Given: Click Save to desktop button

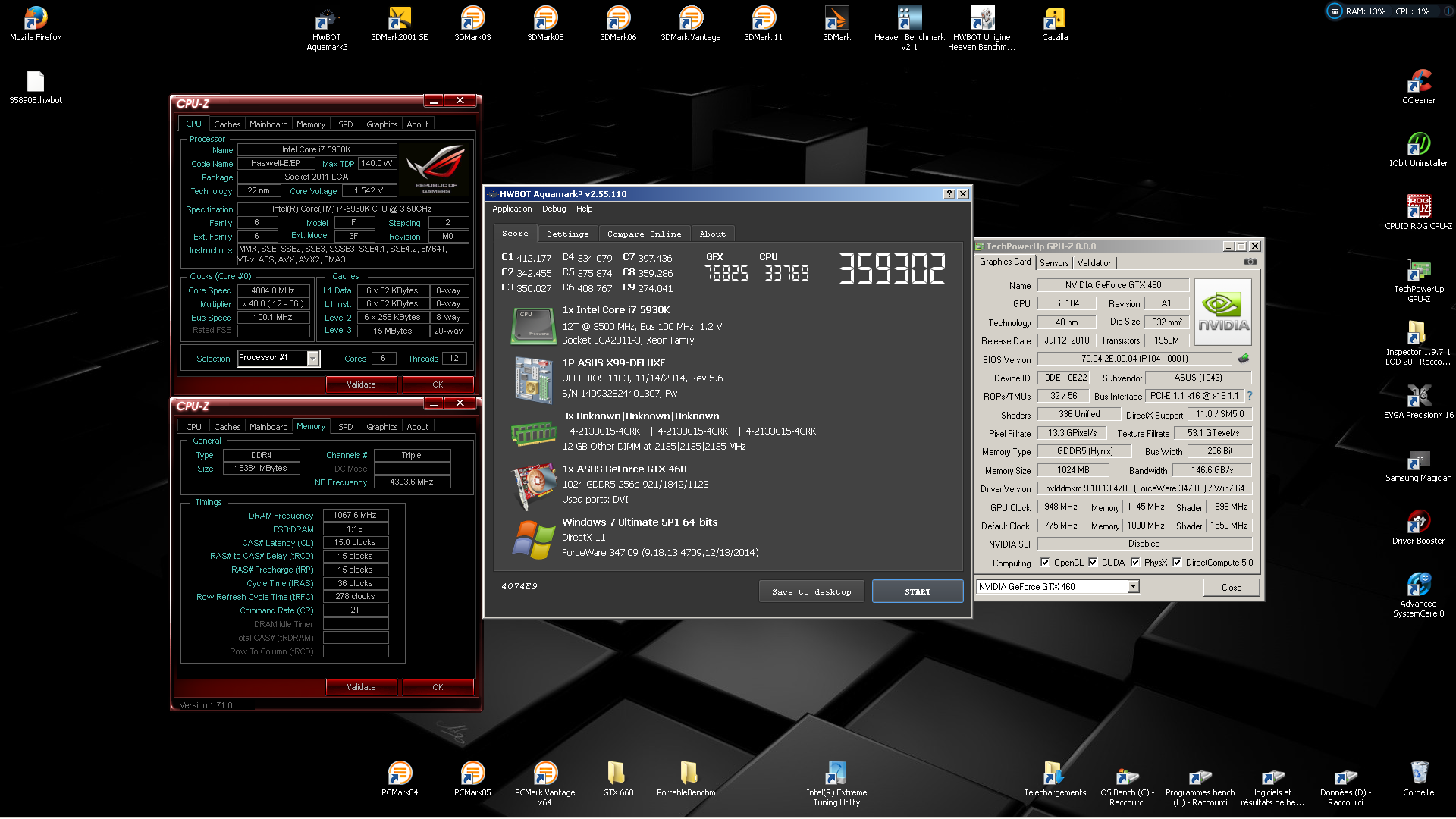Looking at the screenshot, I should 811,591.
